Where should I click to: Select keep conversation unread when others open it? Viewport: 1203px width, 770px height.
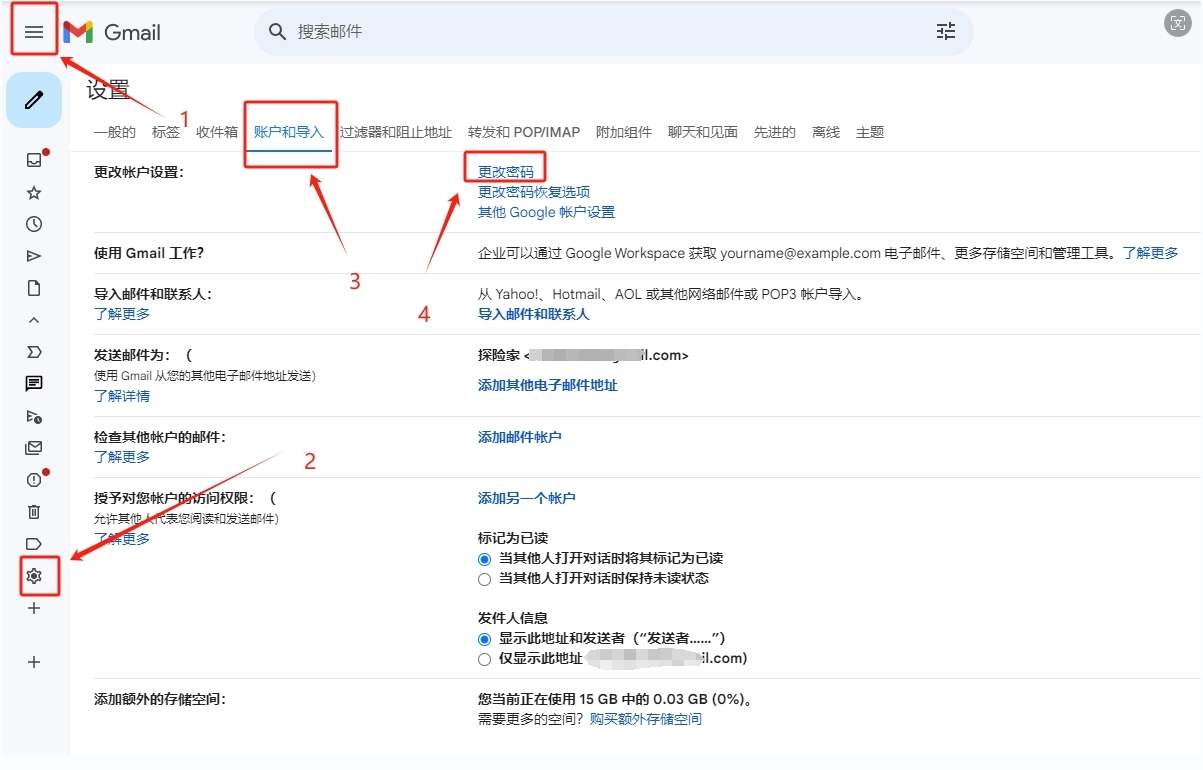click(483, 579)
